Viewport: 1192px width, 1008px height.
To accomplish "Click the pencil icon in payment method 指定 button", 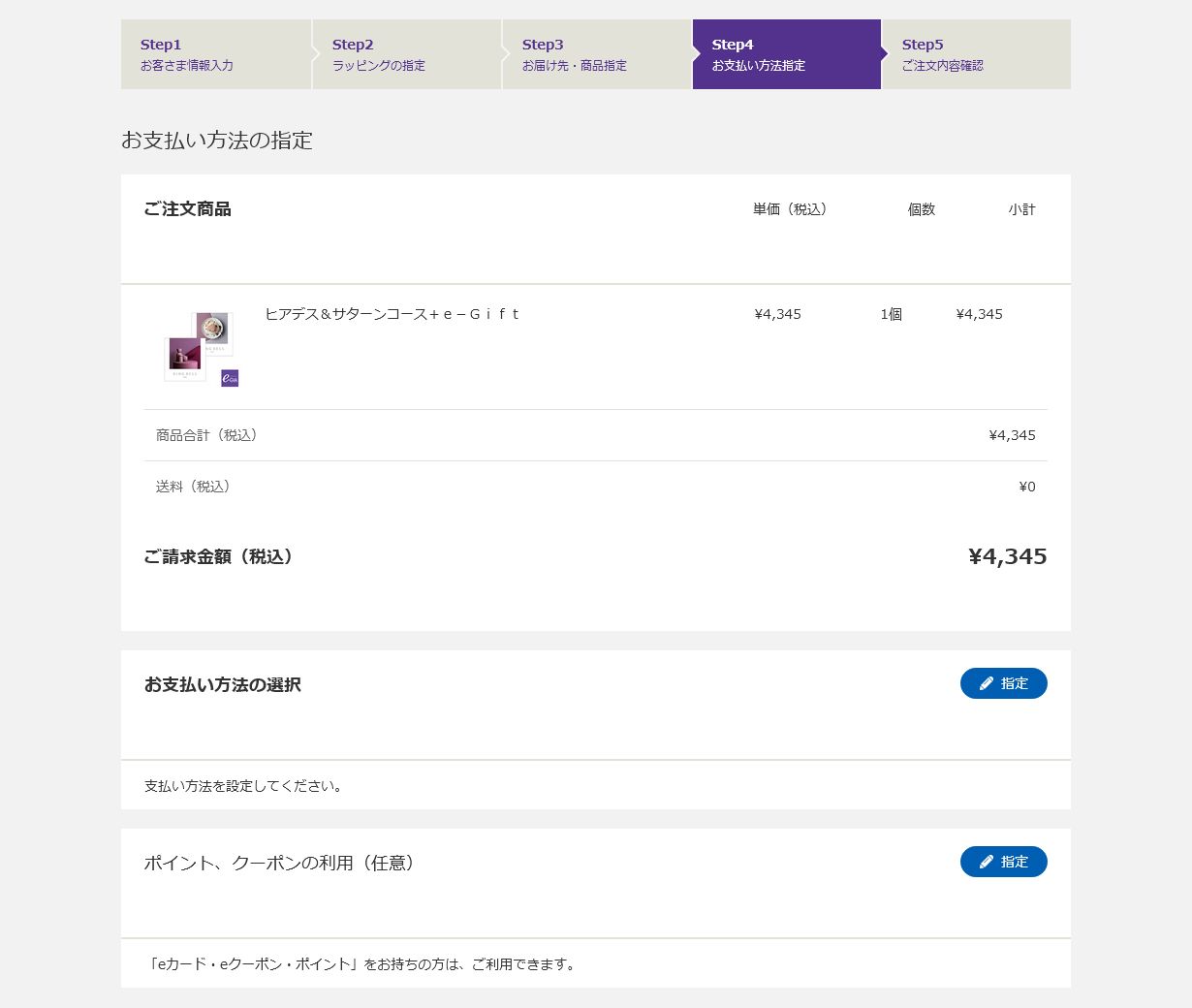I will click(987, 683).
